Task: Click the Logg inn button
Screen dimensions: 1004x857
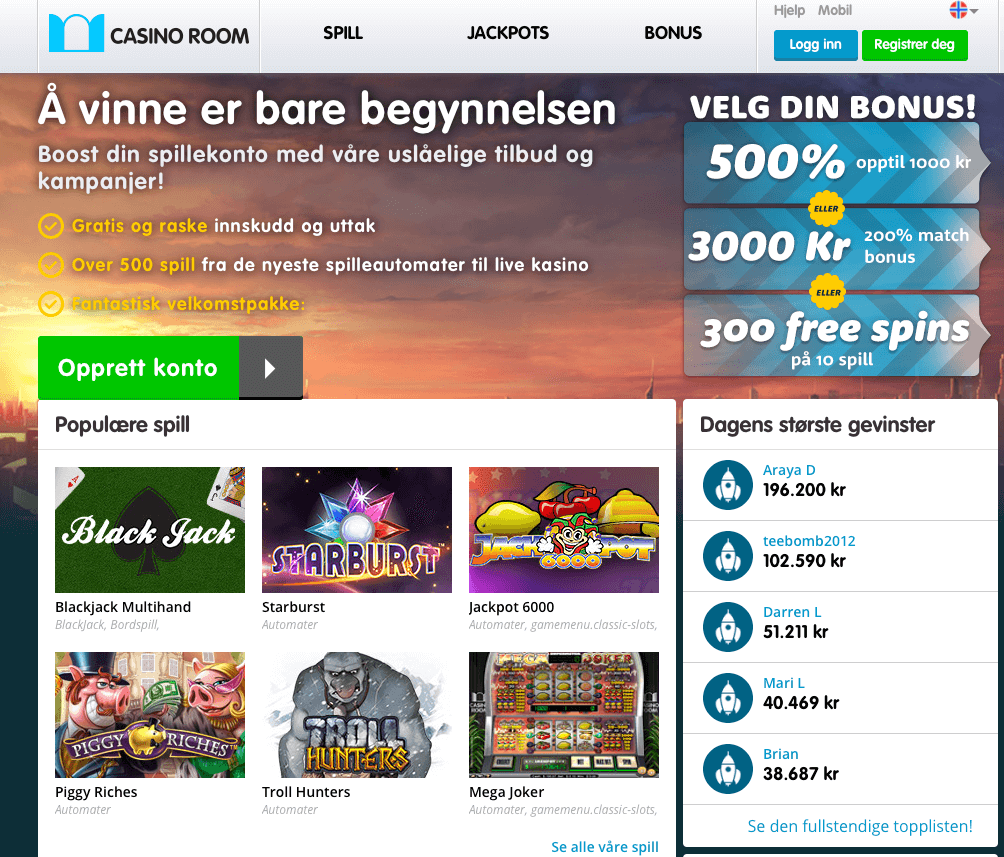Action: pos(815,45)
